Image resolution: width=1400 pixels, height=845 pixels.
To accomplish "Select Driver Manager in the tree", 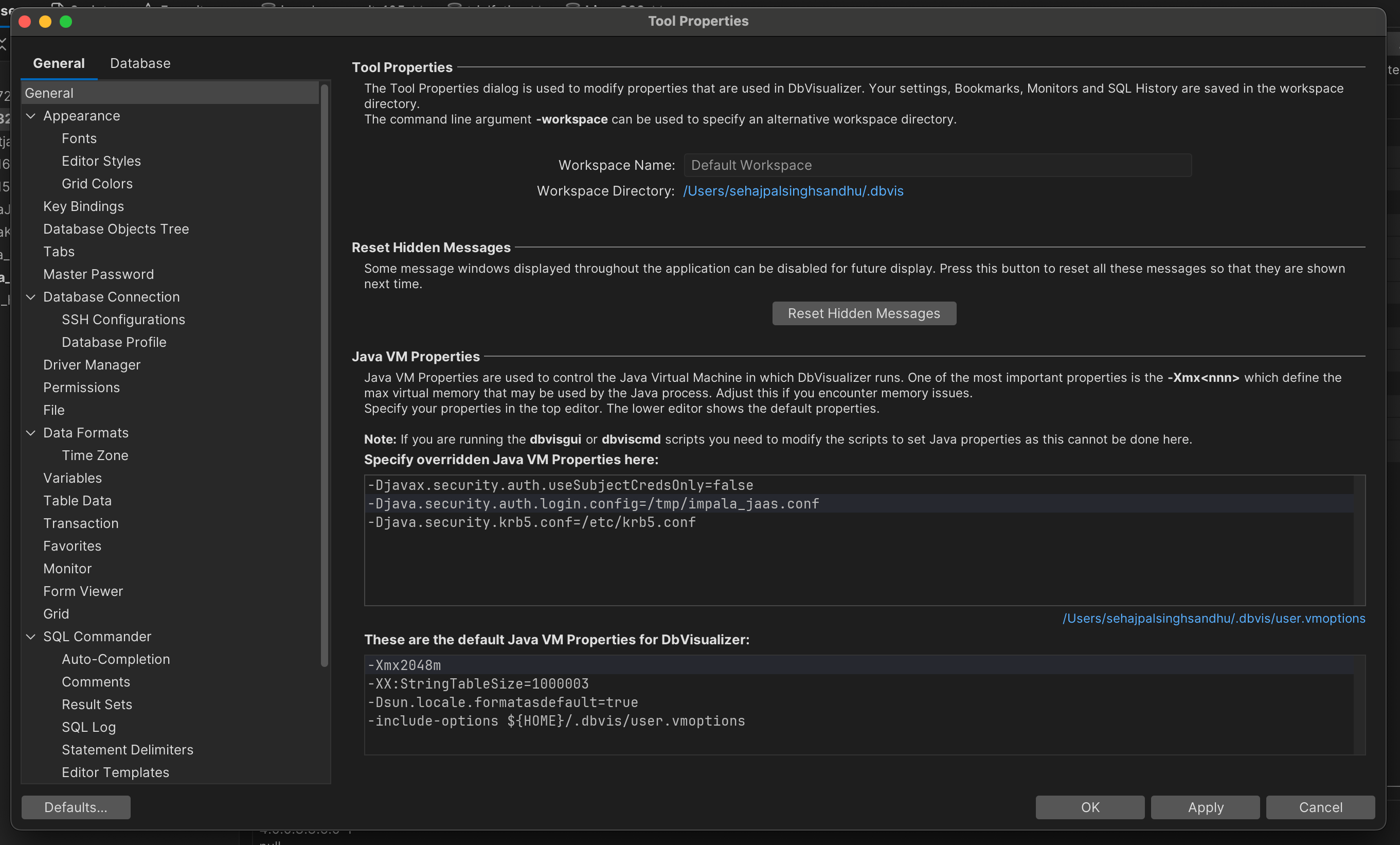I will 92,364.
